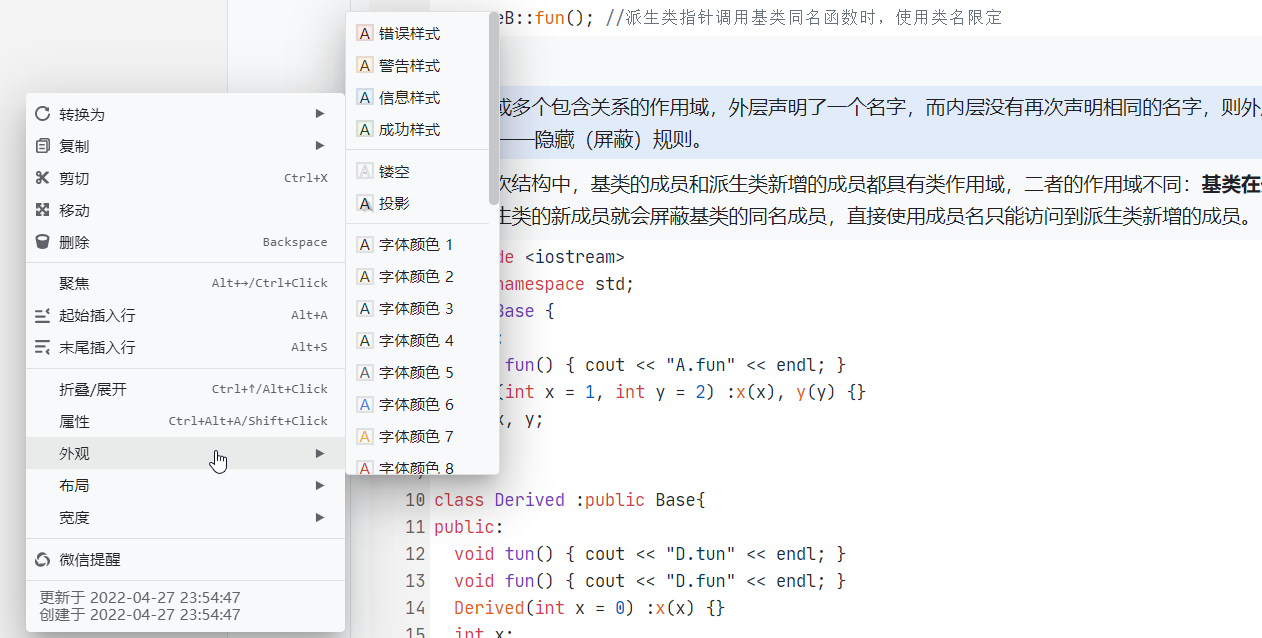Choose 移动 menu entry
1262x638 pixels.
tap(185, 210)
